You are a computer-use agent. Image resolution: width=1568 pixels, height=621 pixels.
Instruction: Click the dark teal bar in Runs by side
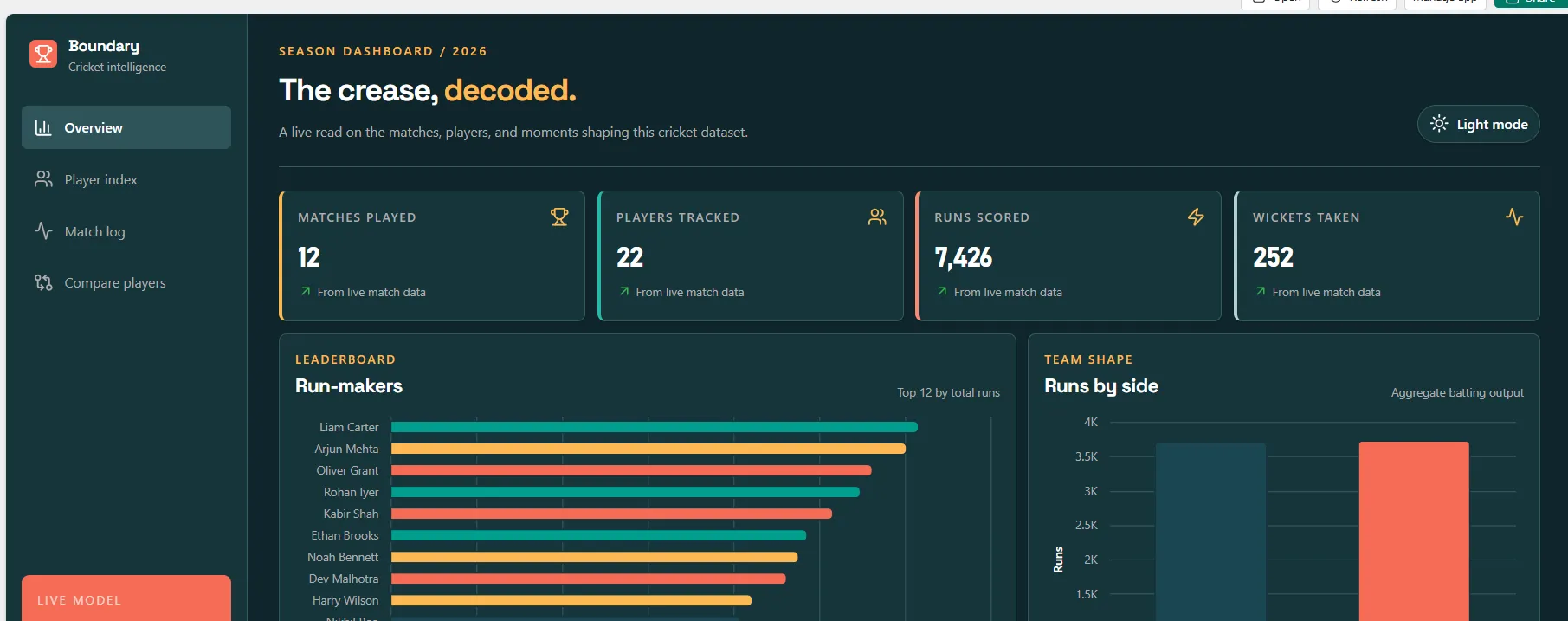click(1210, 532)
